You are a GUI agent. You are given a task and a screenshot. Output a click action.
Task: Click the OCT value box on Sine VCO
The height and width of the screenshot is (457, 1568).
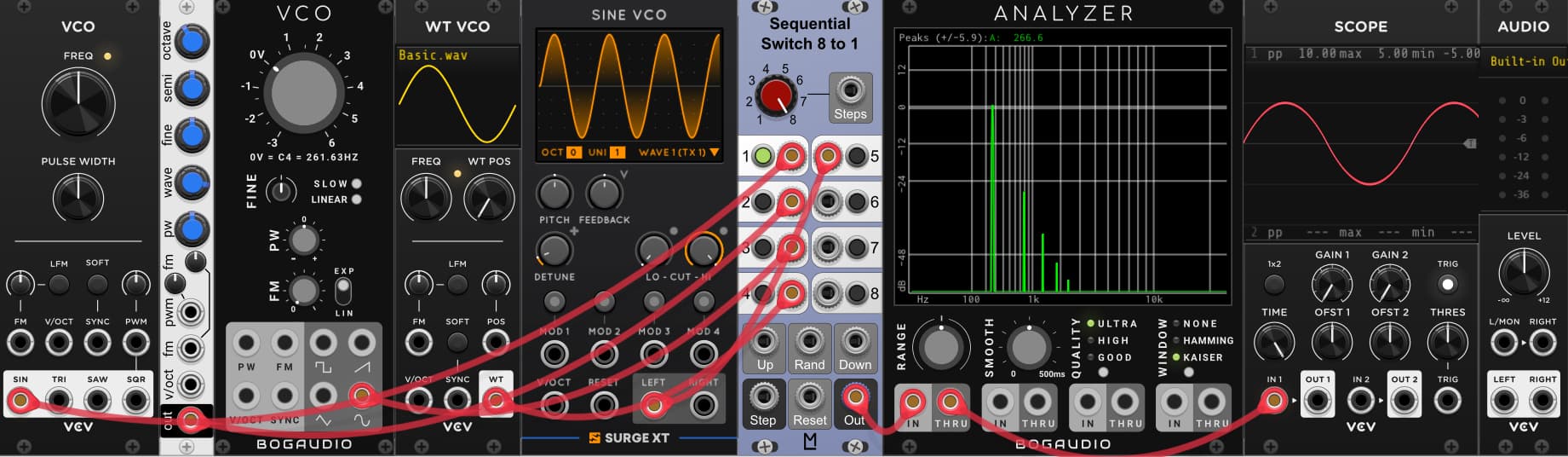coord(573,153)
